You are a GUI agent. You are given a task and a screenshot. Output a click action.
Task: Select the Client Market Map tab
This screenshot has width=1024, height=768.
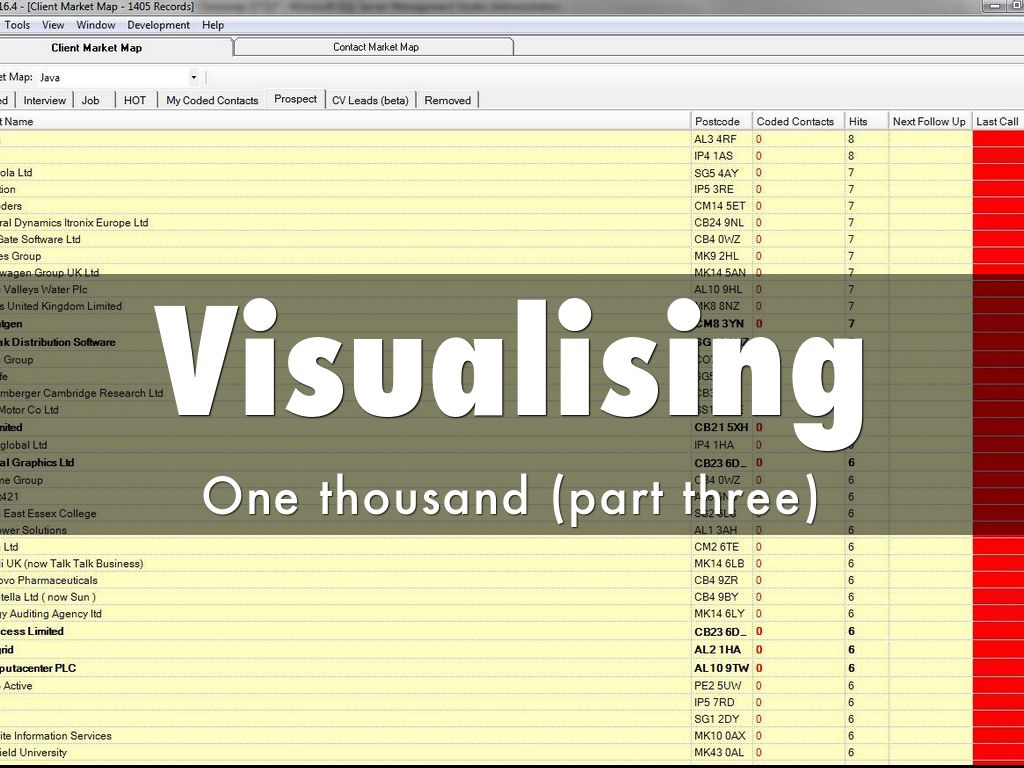coord(96,47)
